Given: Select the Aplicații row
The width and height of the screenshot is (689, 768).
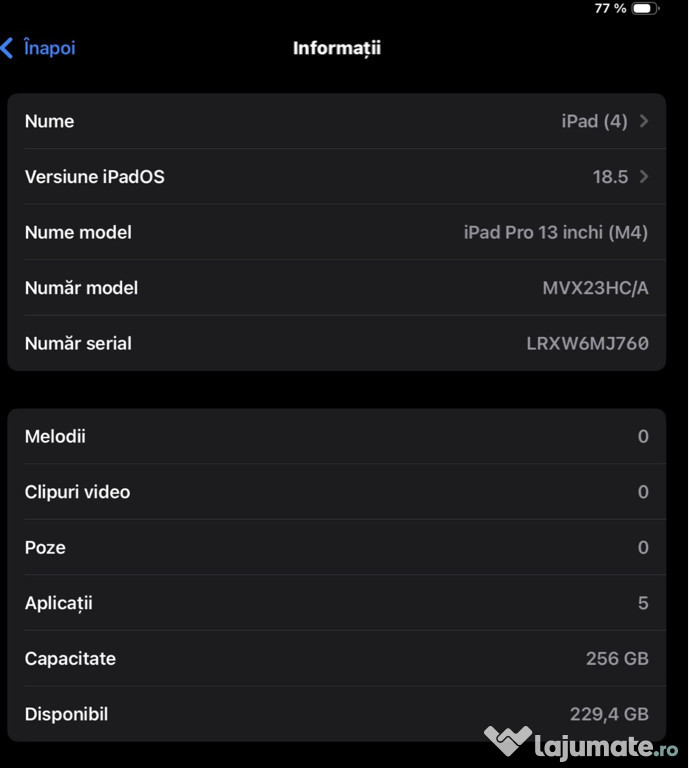Looking at the screenshot, I should (336, 603).
